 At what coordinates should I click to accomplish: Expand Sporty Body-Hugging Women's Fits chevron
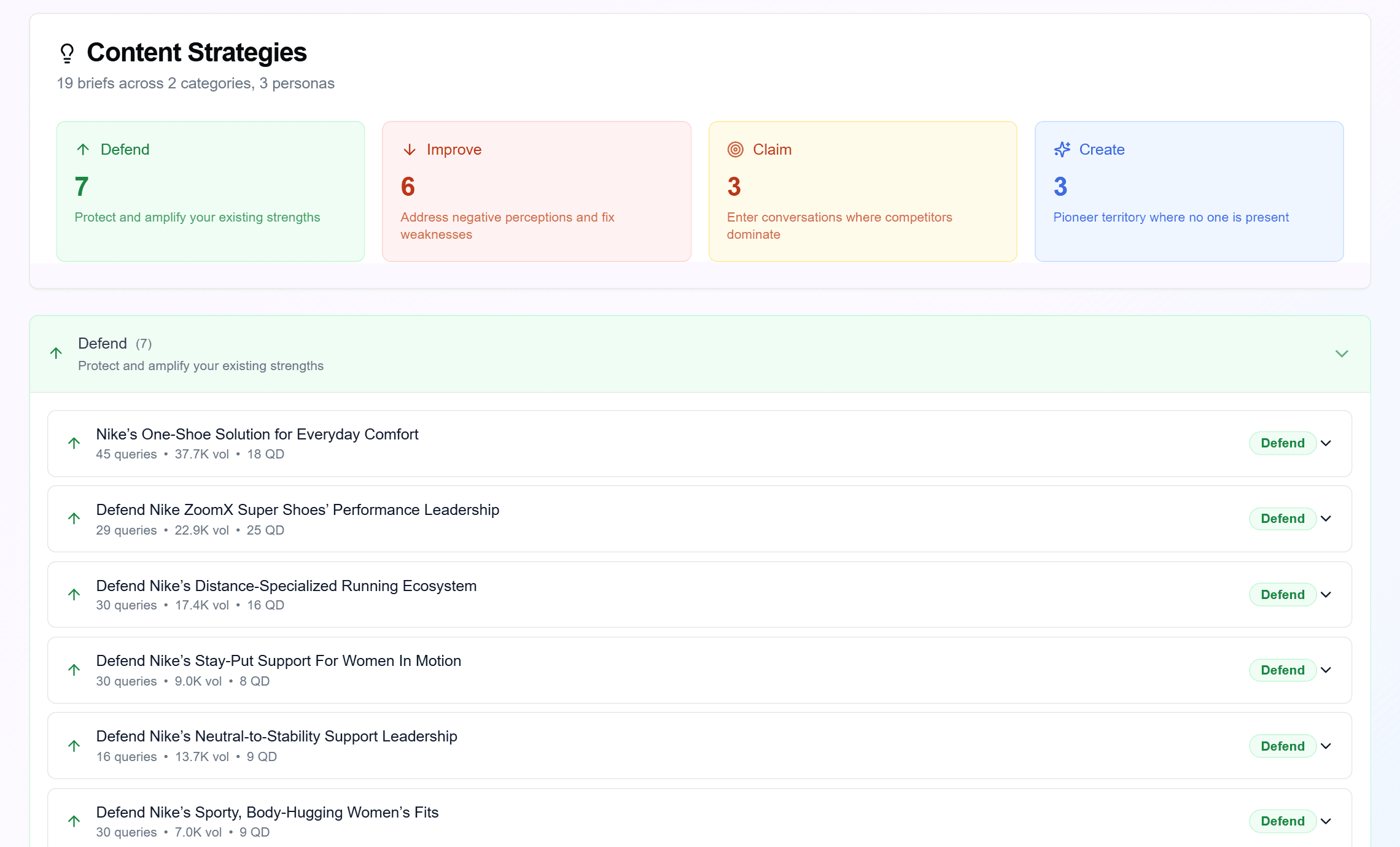(x=1326, y=821)
